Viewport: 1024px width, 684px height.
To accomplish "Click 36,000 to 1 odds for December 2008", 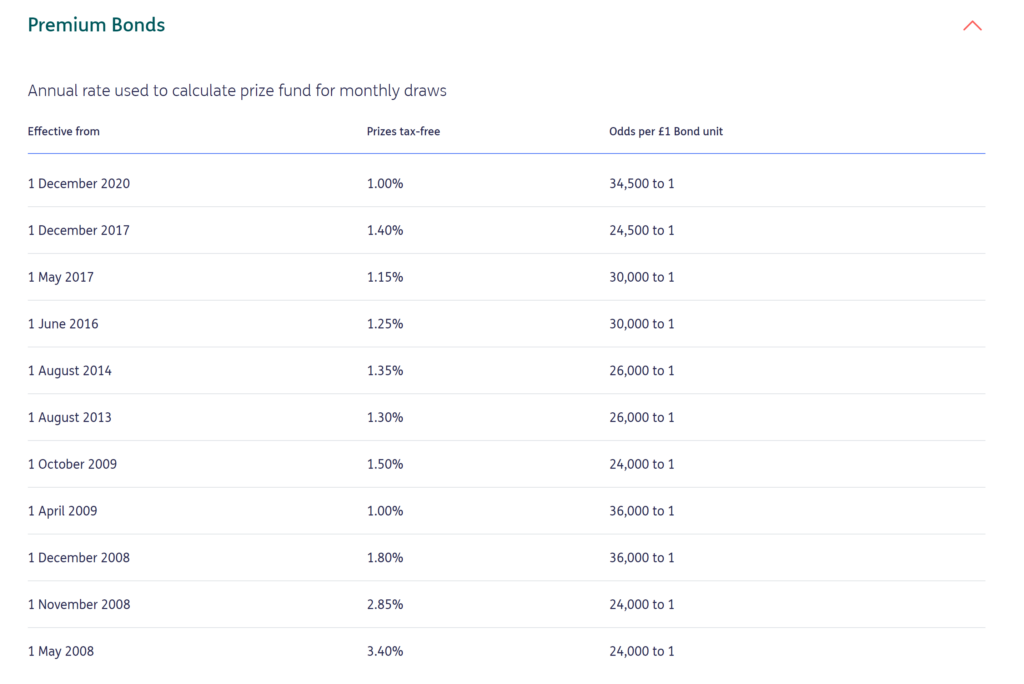I will [641, 558].
